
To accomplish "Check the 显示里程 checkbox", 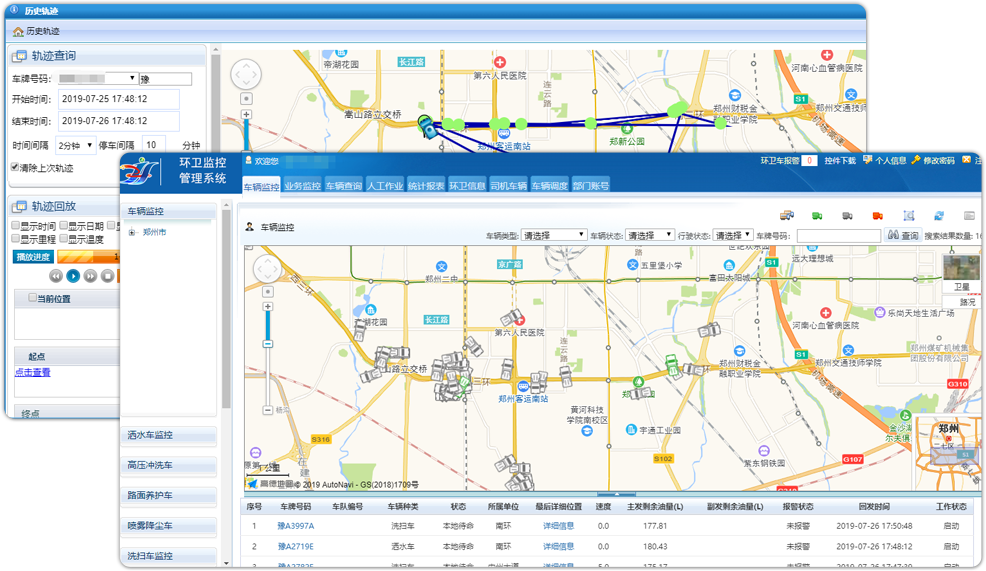I will click(x=16, y=239).
